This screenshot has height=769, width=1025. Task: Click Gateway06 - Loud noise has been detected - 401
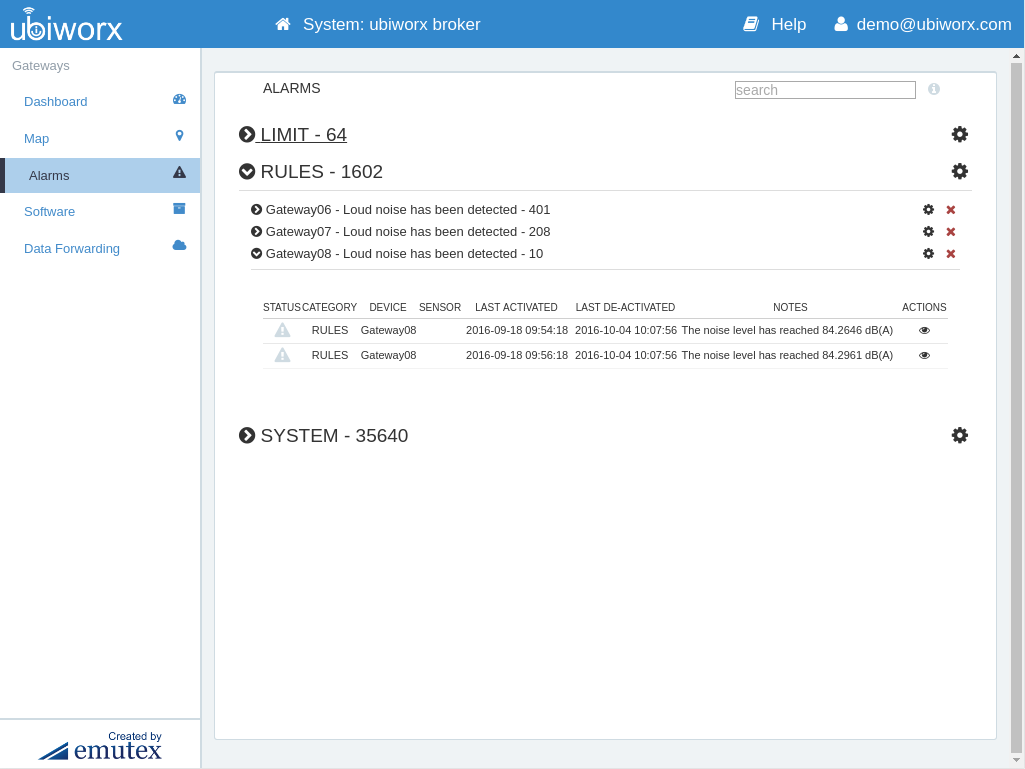click(408, 210)
